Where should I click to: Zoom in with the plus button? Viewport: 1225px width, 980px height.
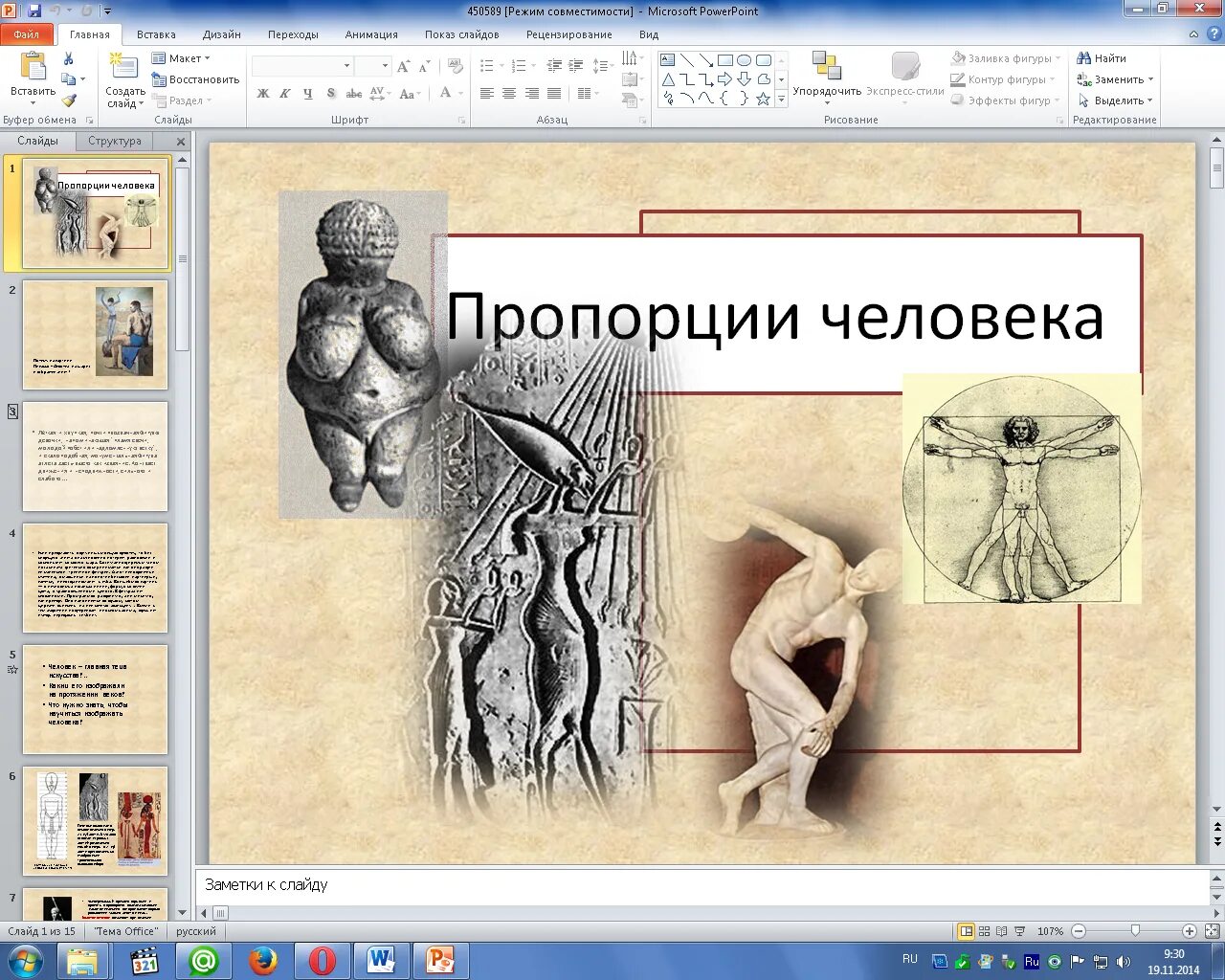1190,931
